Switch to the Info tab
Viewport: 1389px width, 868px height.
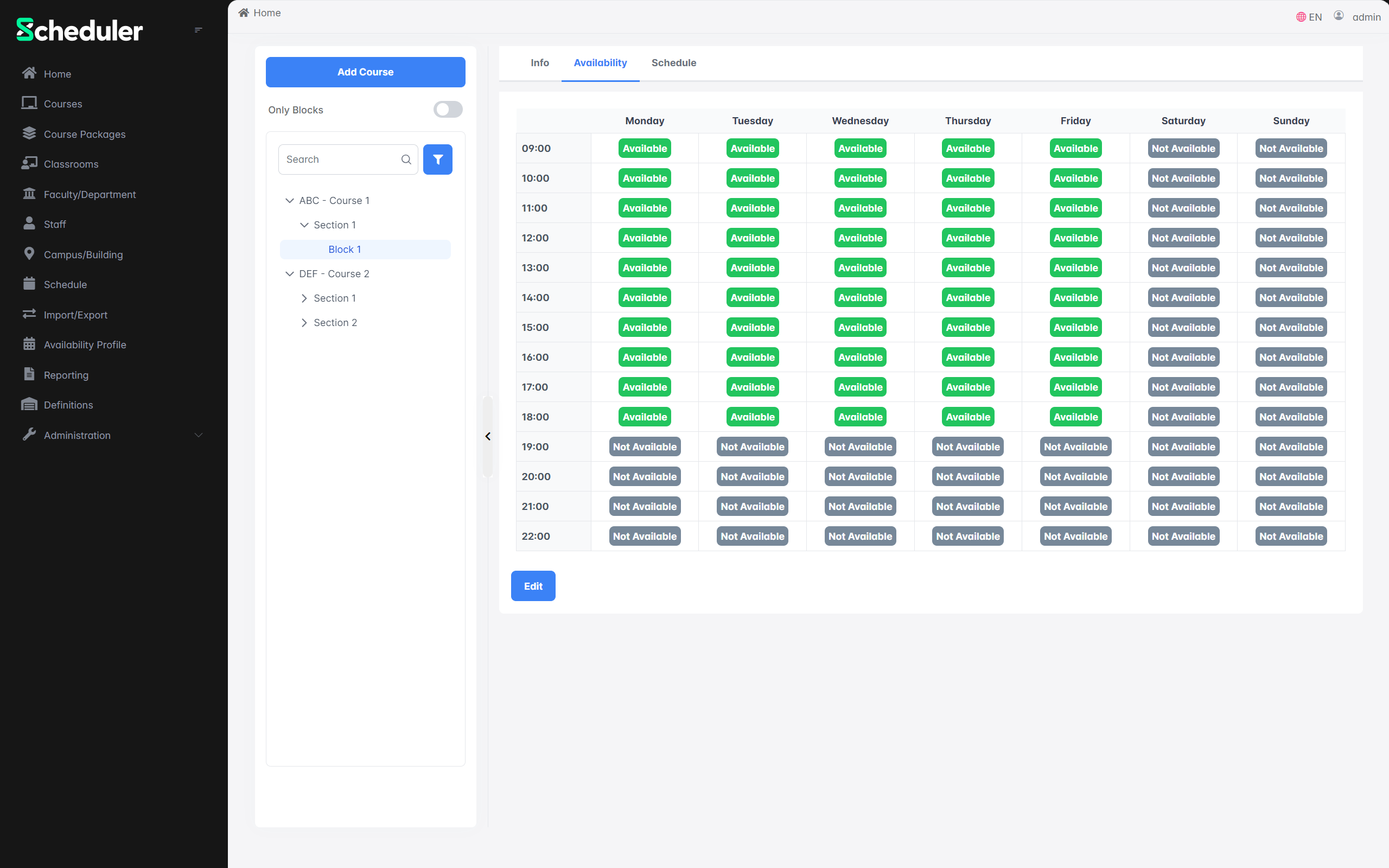click(x=539, y=62)
